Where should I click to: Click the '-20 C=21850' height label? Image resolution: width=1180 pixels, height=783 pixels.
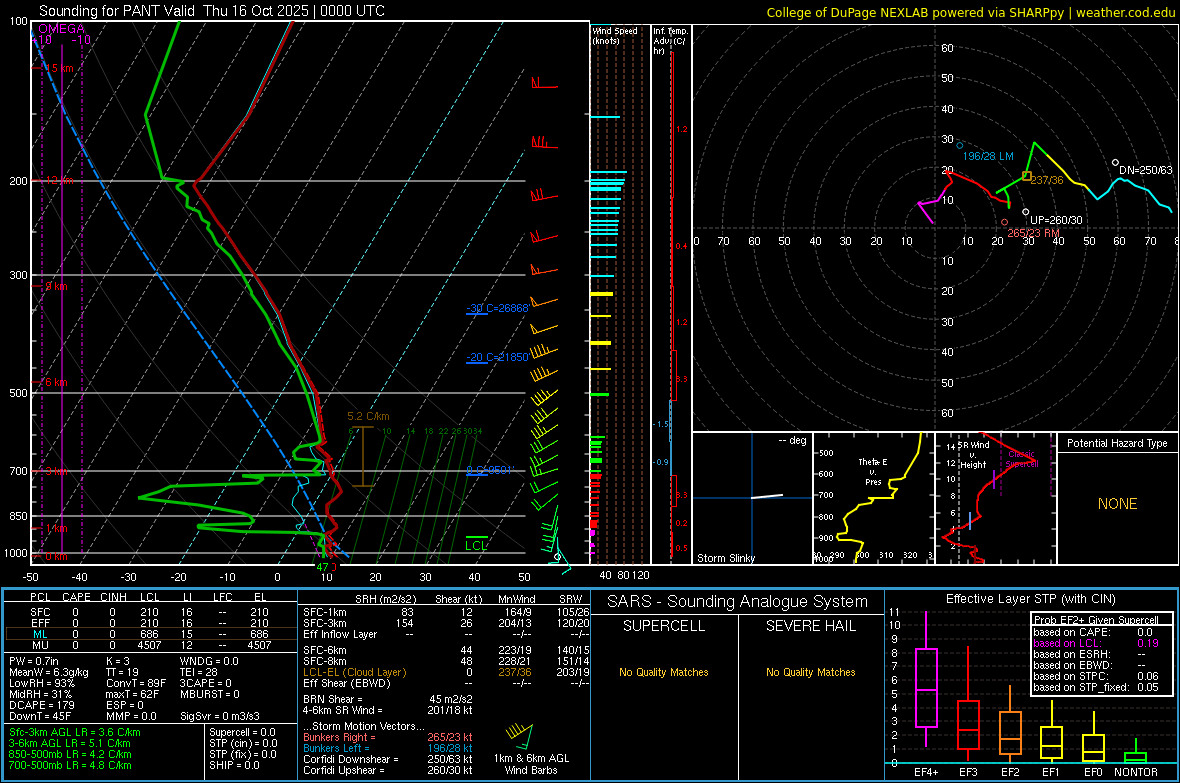tap(497, 357)
